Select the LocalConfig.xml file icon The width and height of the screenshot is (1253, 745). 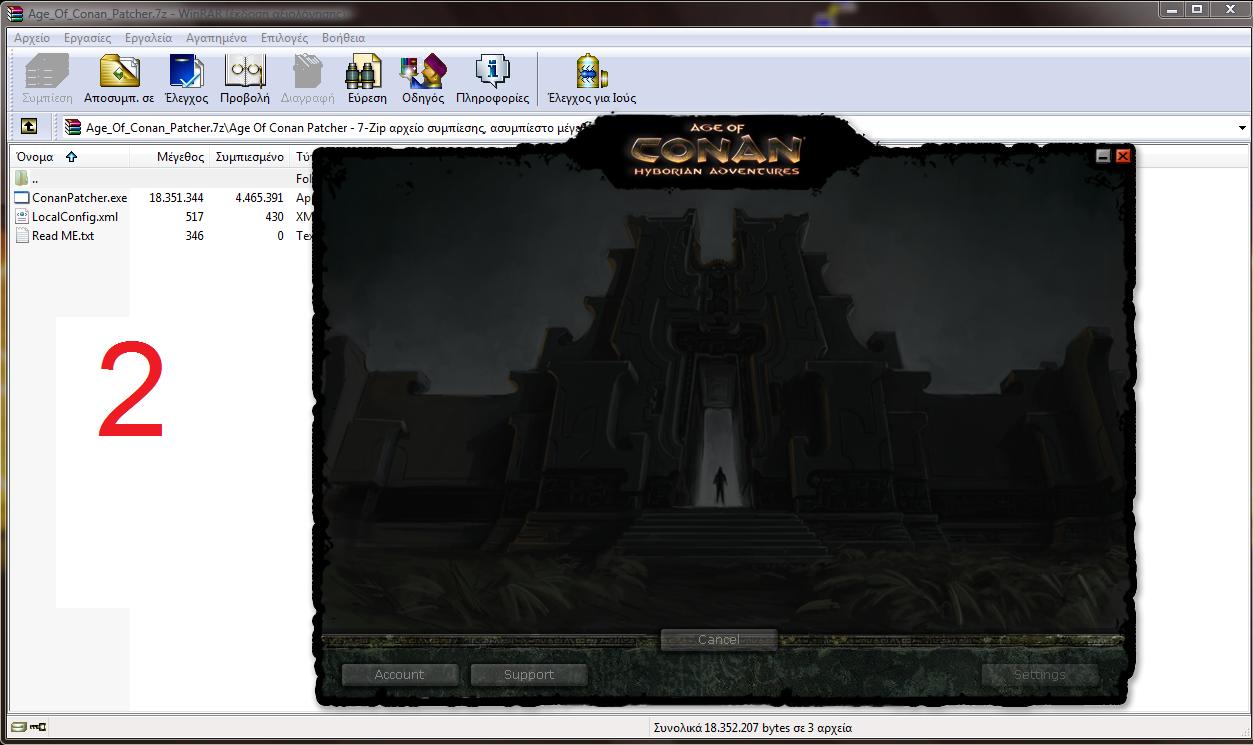[x=22, y=217]
